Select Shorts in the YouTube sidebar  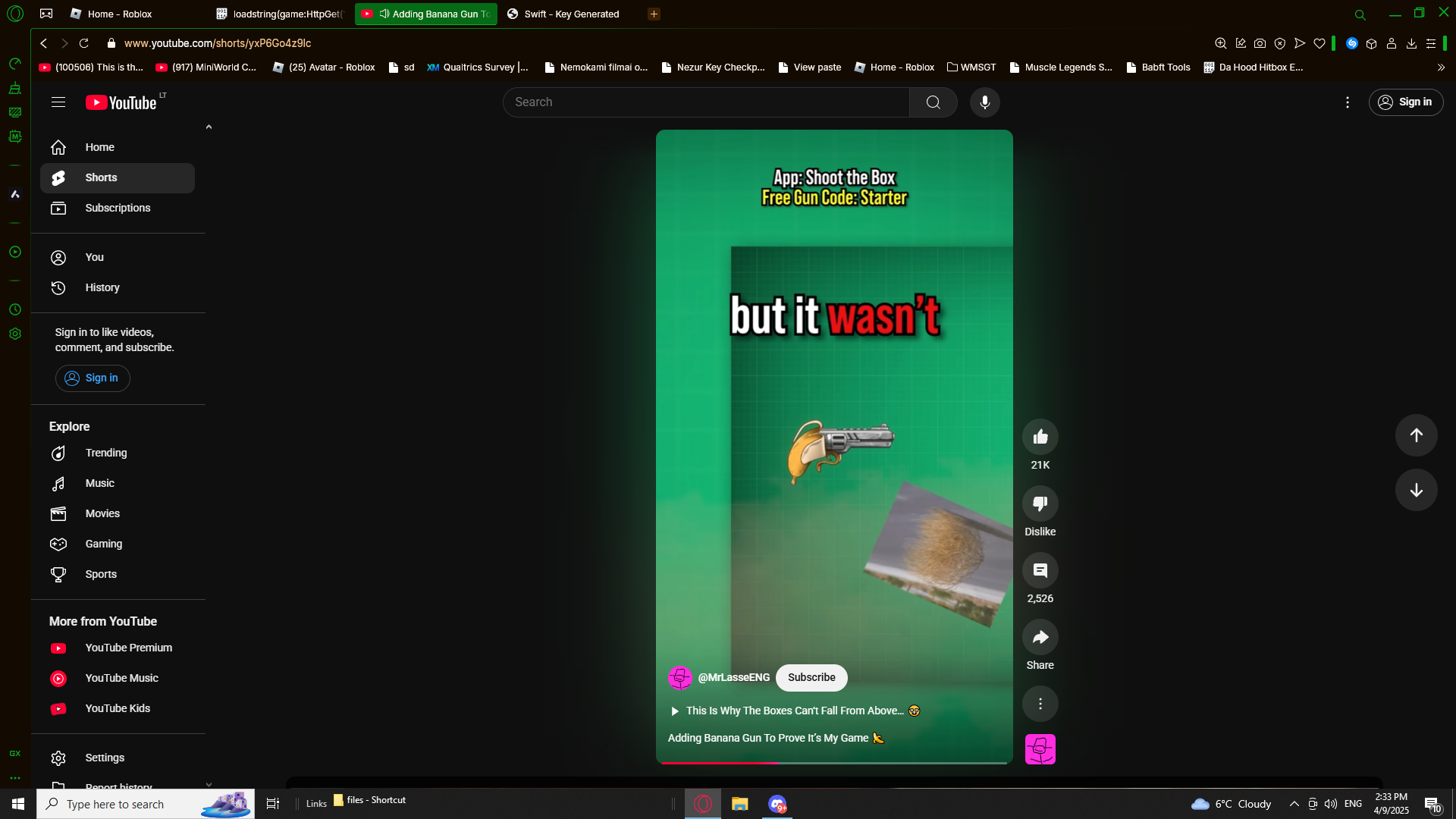click(x=118, y=178)
